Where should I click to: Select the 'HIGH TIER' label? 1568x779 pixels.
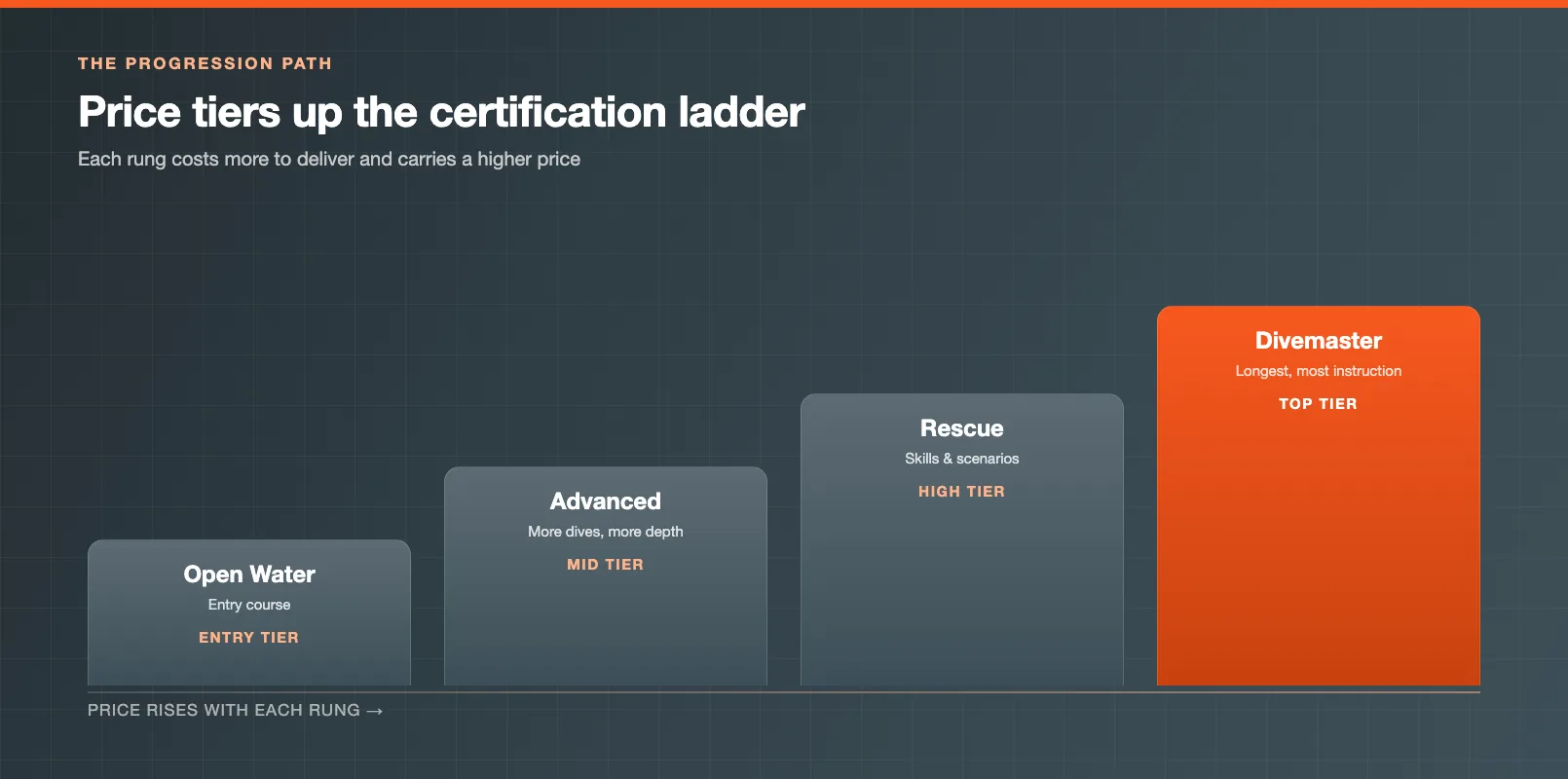point(962,492)
